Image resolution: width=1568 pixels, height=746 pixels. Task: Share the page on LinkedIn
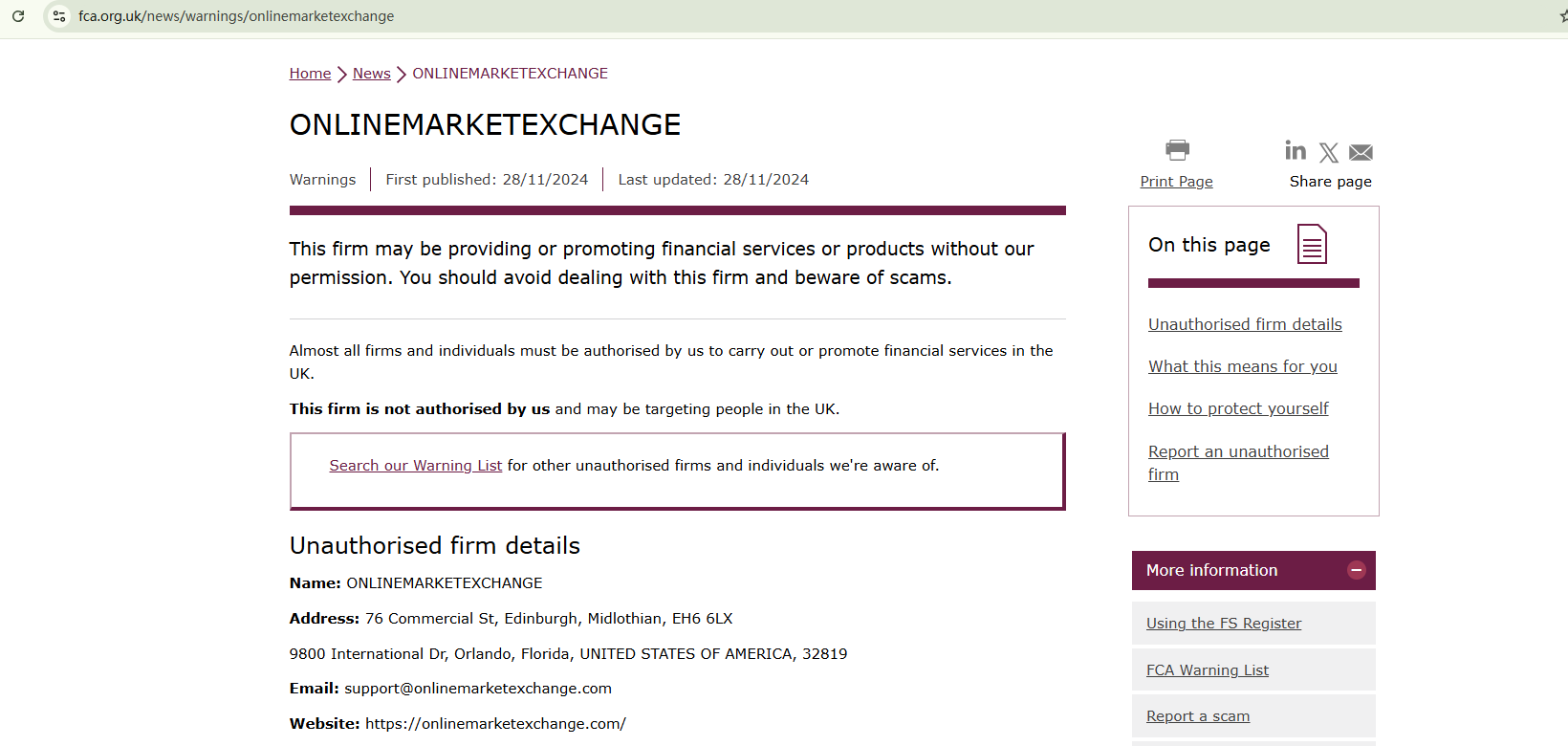pyautogui.click(x=1296, y=150)
